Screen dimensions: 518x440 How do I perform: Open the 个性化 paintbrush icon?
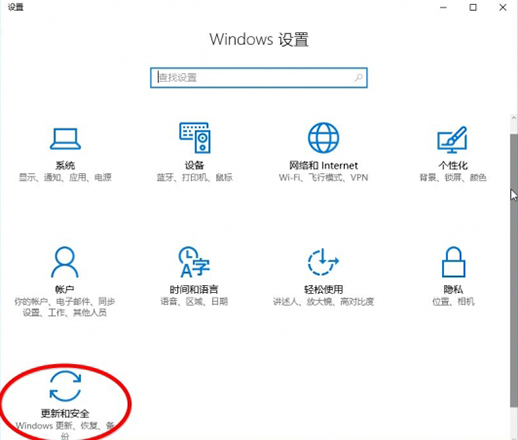click(452, 139)
